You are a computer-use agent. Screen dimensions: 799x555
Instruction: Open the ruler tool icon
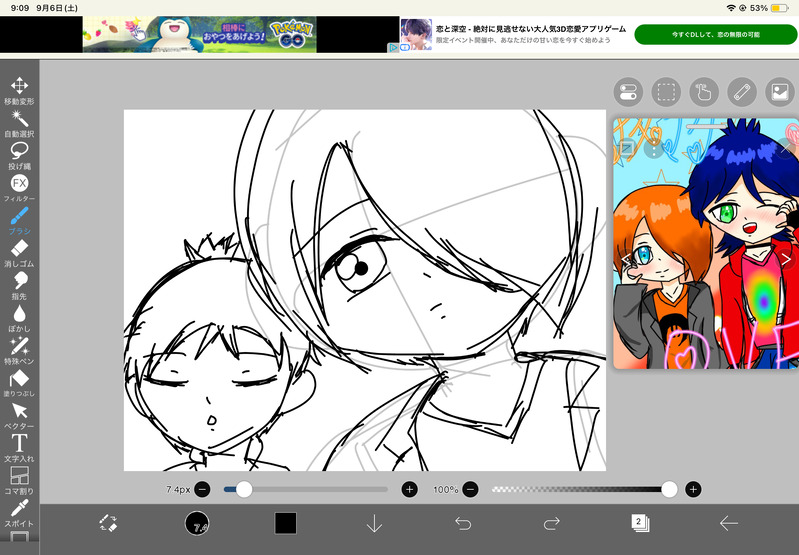[x=741, y=92]
